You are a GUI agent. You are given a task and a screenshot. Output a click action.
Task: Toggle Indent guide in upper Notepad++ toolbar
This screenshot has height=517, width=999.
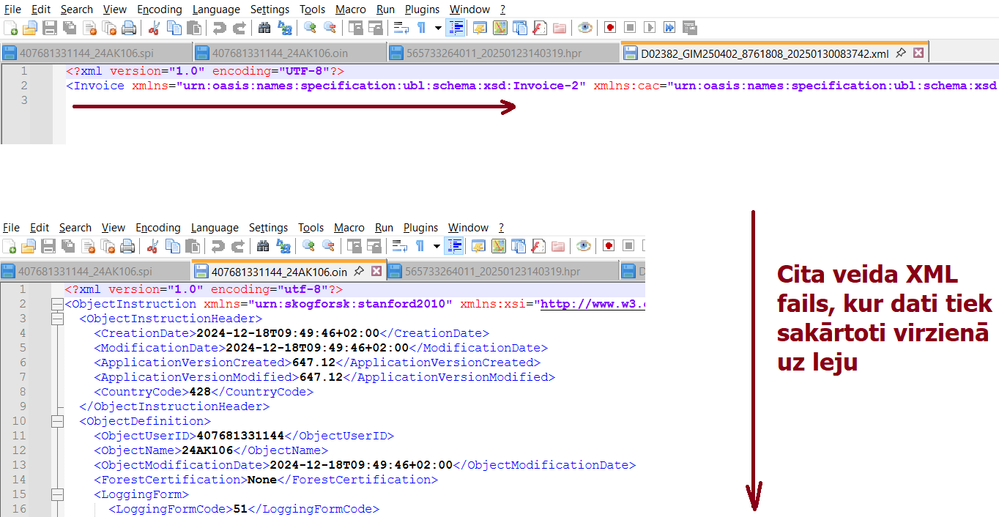(456, 28)
